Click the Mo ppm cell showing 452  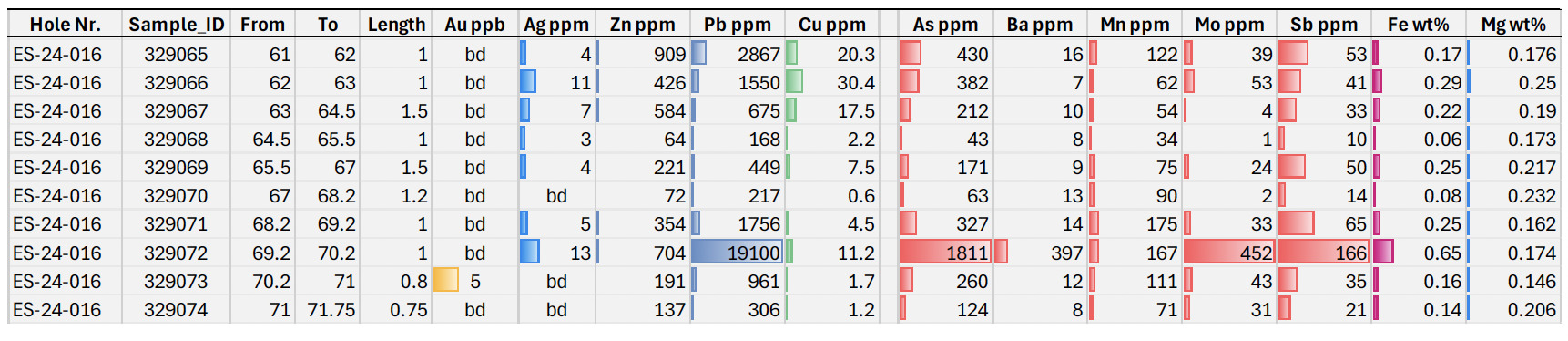(x=1229, y=253)
